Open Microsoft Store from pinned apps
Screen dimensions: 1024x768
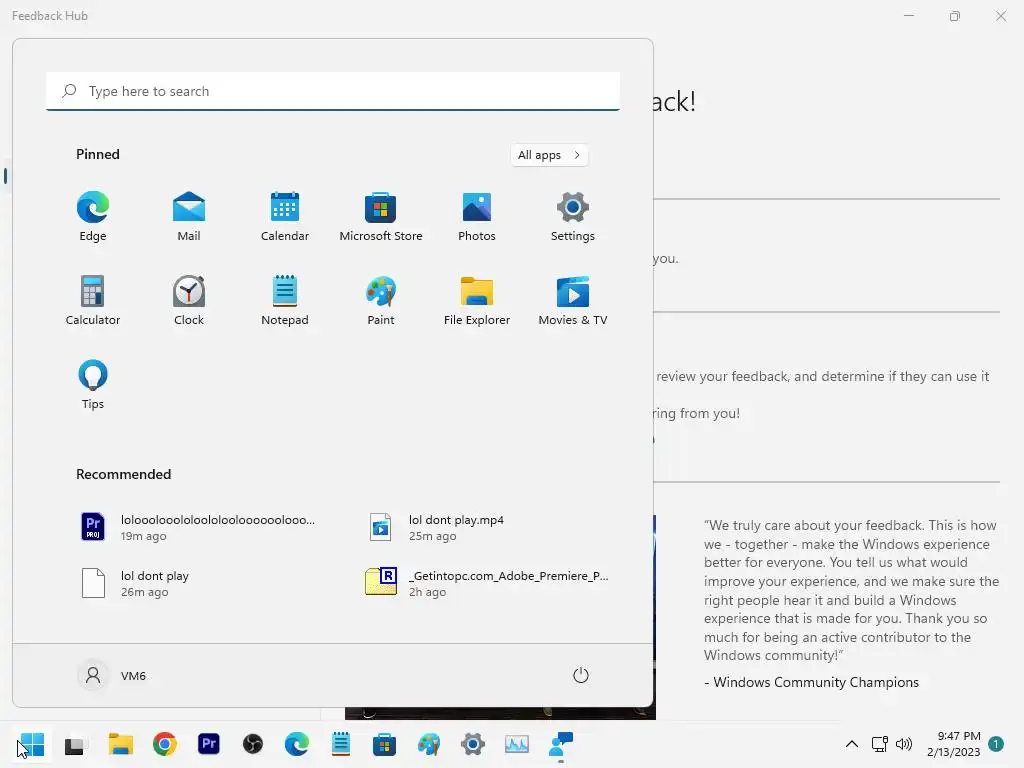[381, 217]
